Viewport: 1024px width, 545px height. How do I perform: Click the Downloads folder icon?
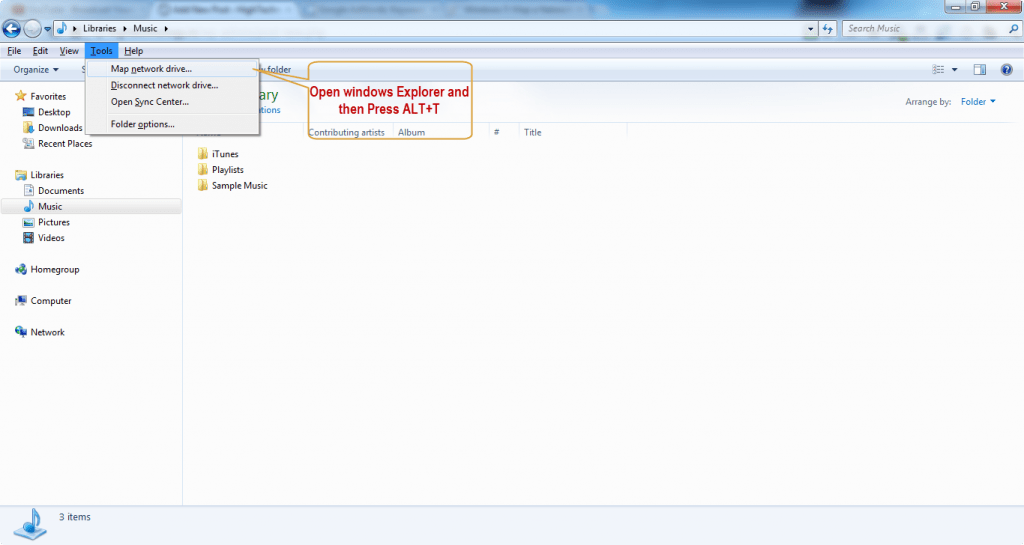tap(28, 127)
